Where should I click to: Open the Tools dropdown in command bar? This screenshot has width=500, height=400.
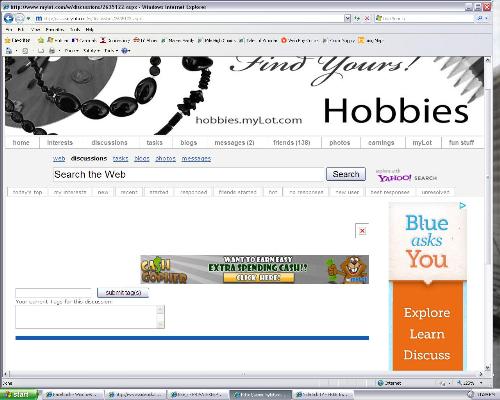point(111,51)
